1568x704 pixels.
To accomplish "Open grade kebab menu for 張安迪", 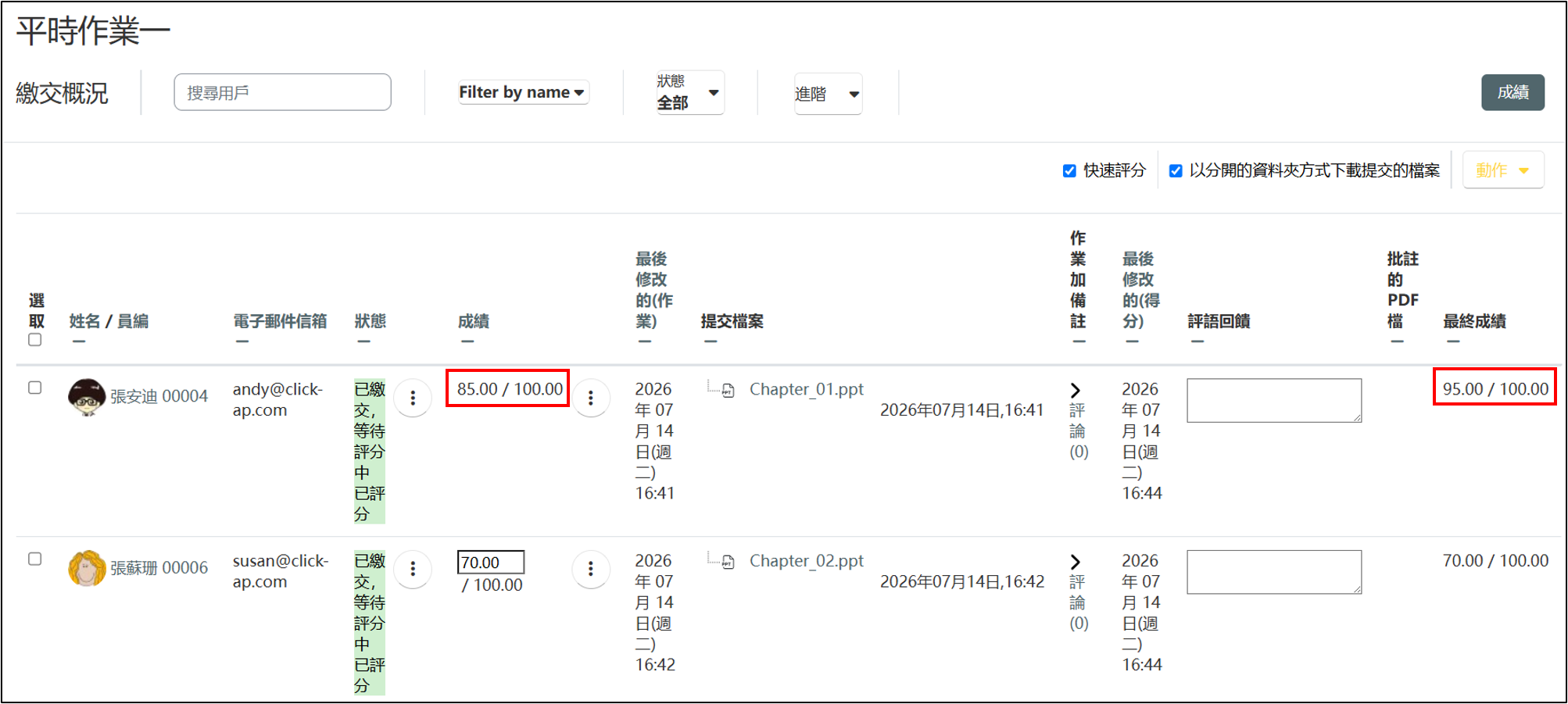I will (x=591, y=398).
